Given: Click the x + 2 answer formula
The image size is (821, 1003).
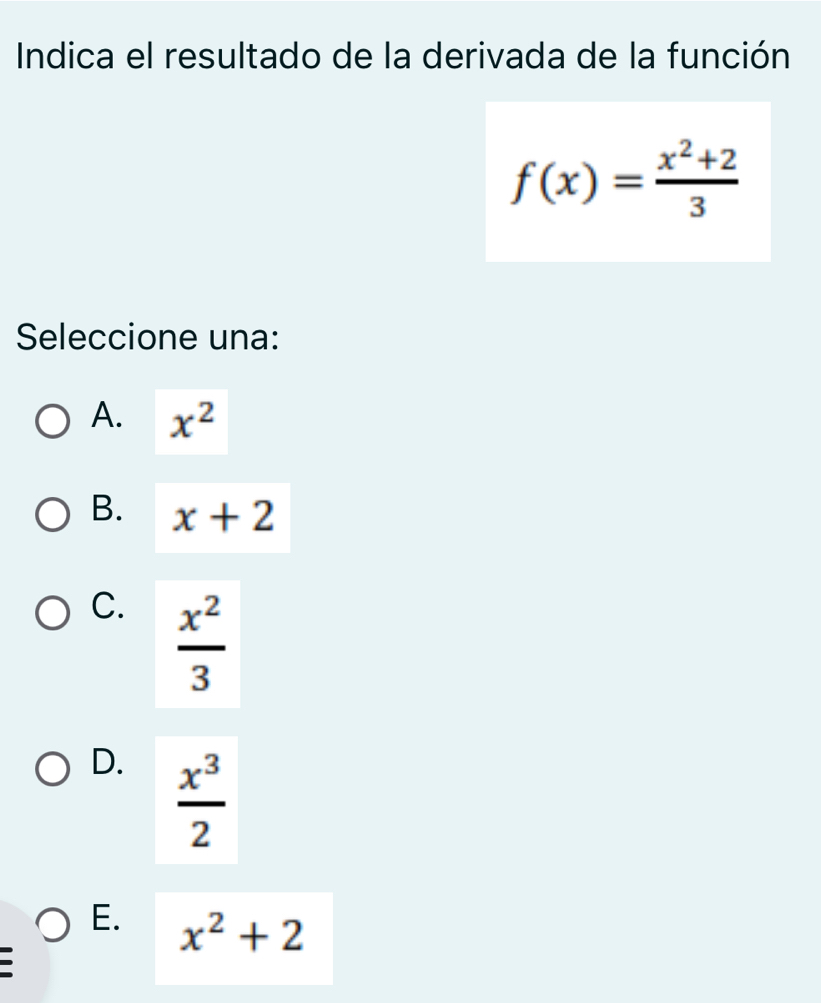Looking at the screenshot, I should click(x=222, y=518).
